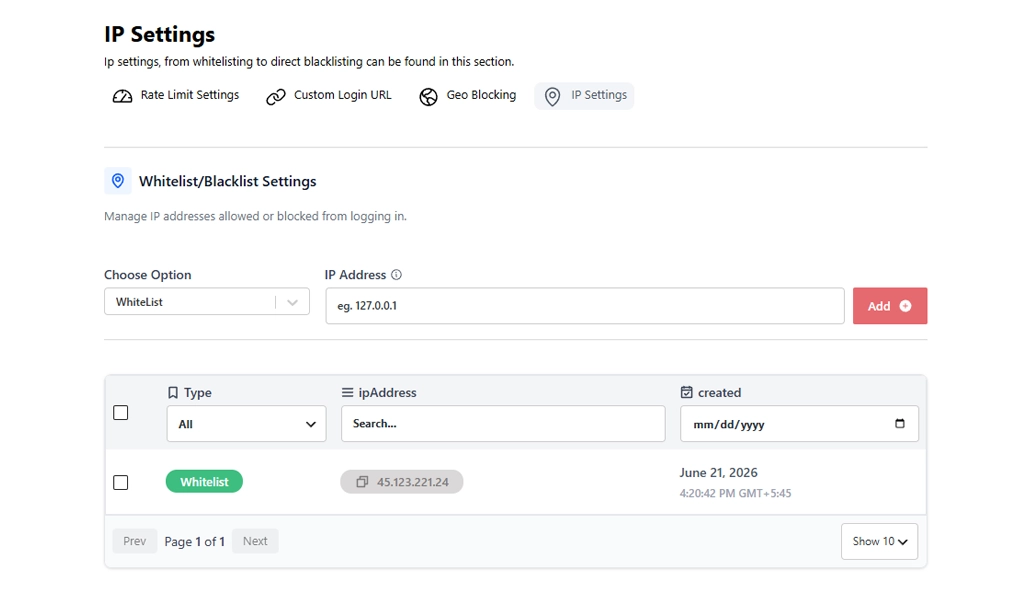
Task: Click the plus circle icon in Add button
Action: [905, 306]
